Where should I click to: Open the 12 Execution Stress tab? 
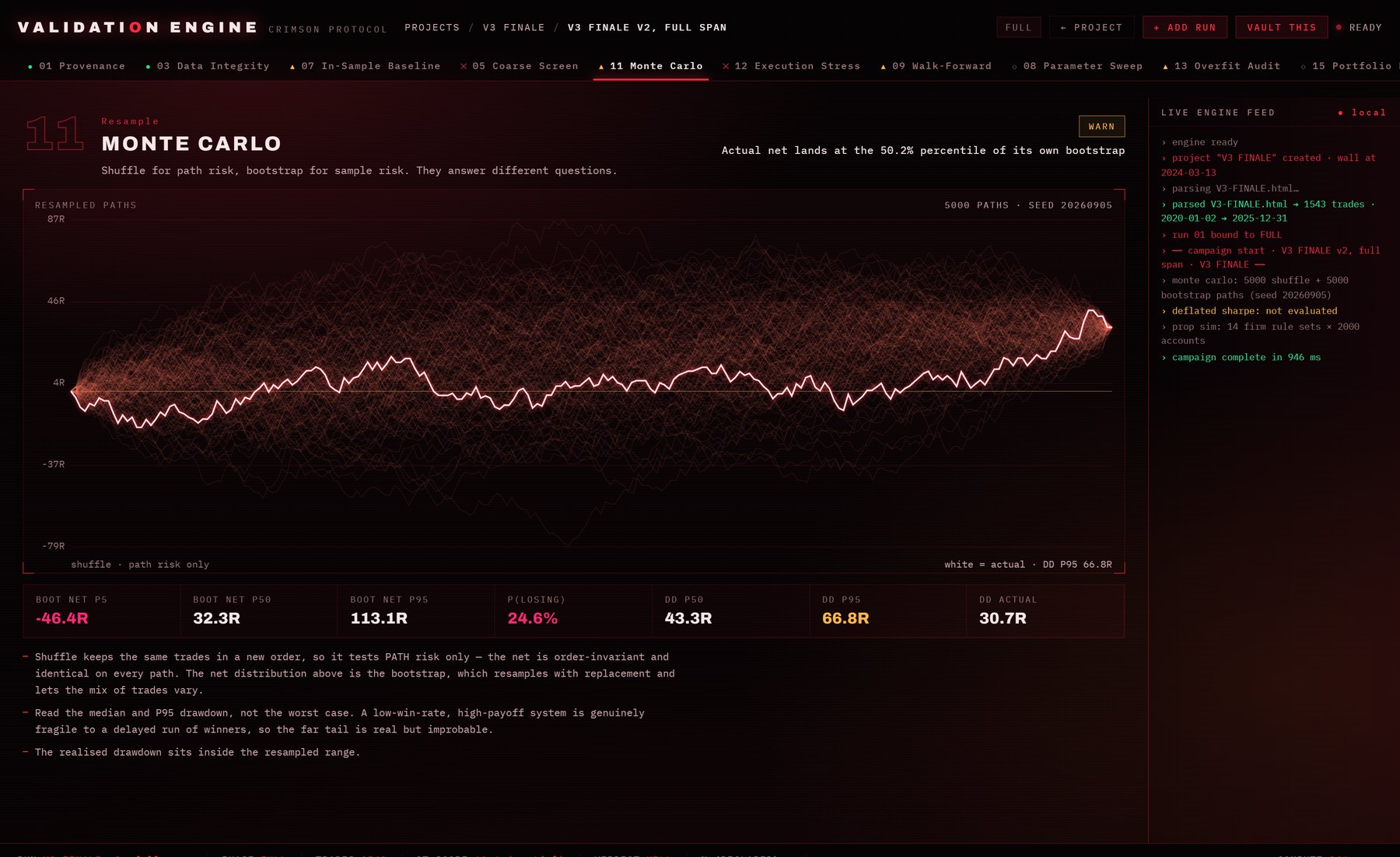click(791, 66)
